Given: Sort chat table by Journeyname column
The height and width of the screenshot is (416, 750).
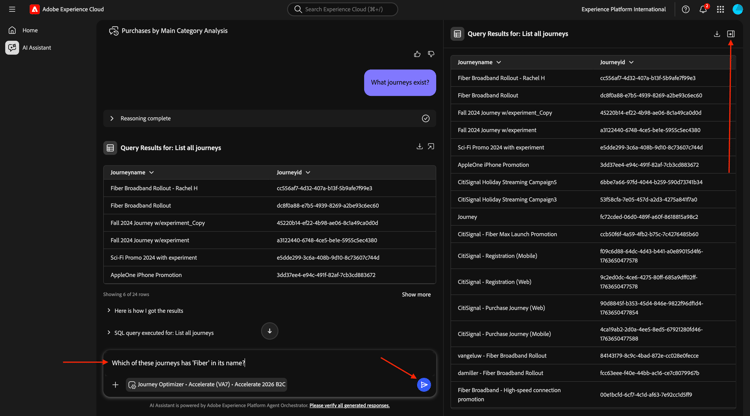Looking at the screenshot, I should 132,172.
